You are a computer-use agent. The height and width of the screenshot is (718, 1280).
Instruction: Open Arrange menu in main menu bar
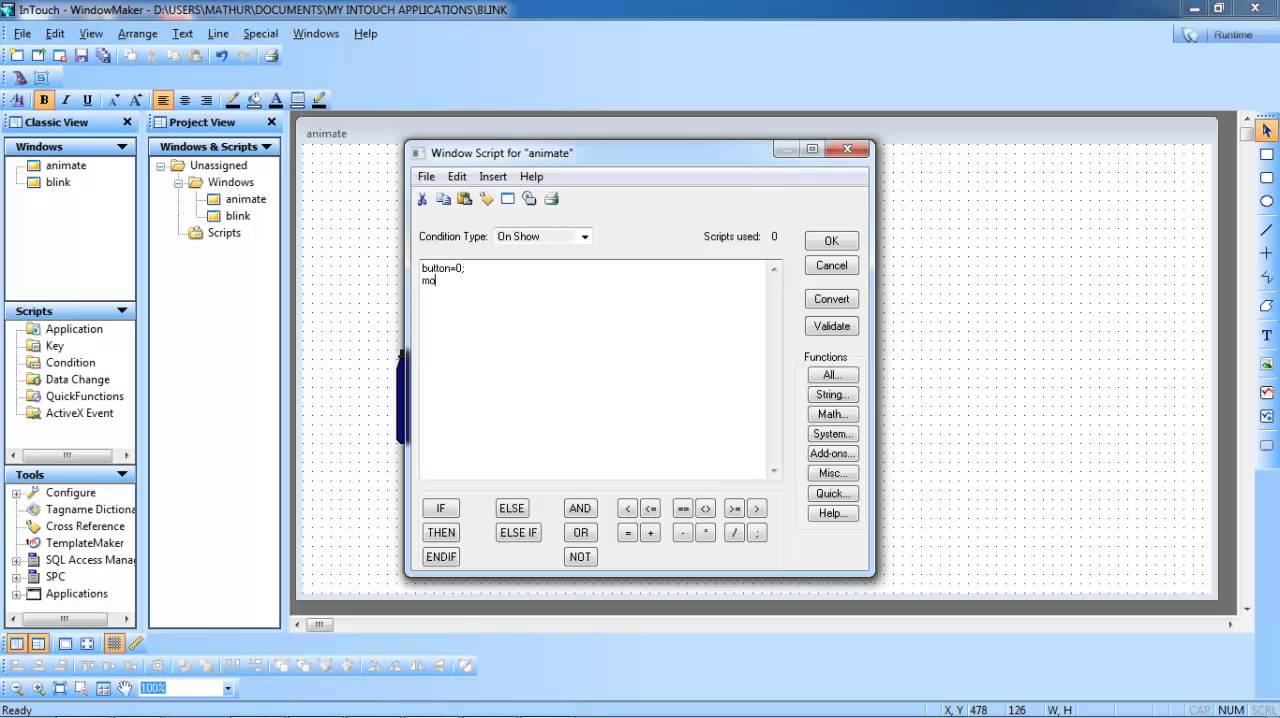coord(138,33)
